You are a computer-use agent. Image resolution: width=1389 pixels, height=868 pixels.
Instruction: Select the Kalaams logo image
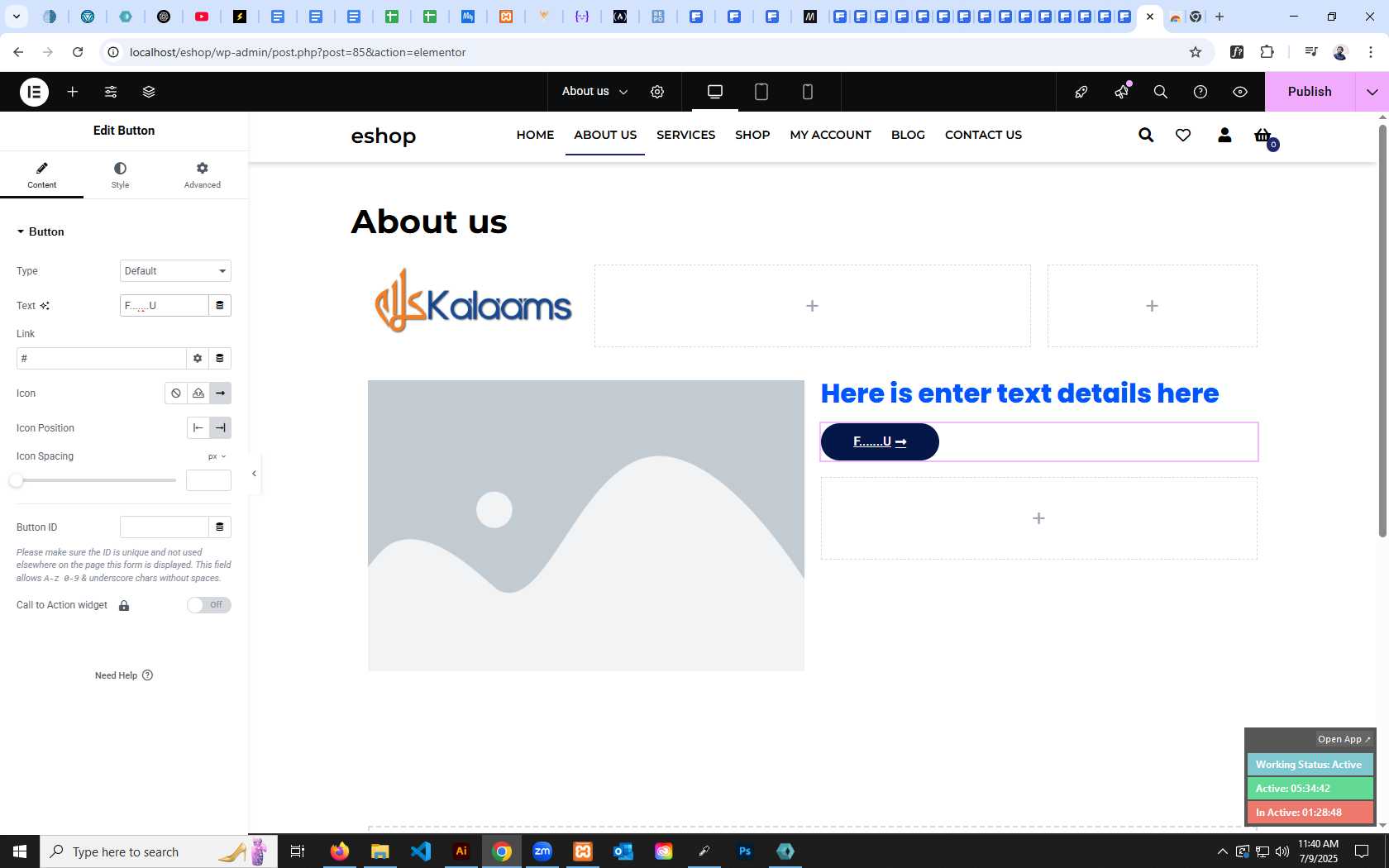(473, 301)
